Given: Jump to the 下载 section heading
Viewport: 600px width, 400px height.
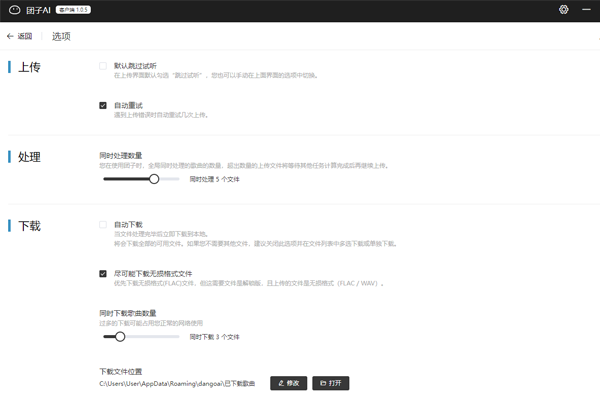Looking at the screenshot, I should (x=29, y=226).
